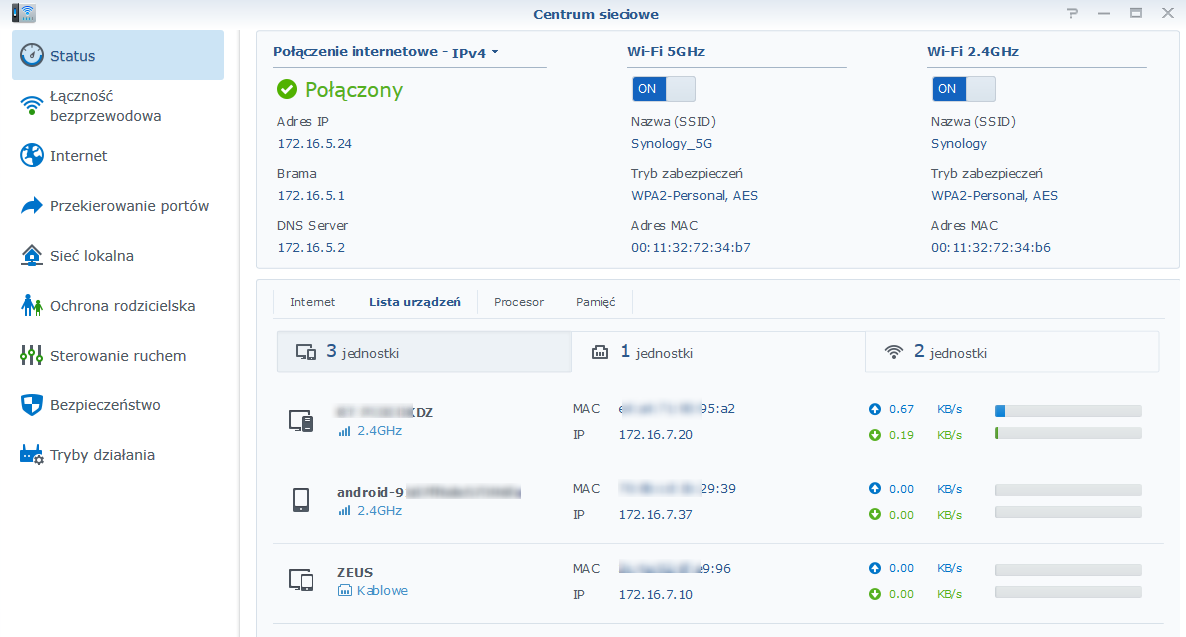Filter by wireless 2 jednostki devices
This screenshot has height=637, width=1186.
(x=1012, y=352)
